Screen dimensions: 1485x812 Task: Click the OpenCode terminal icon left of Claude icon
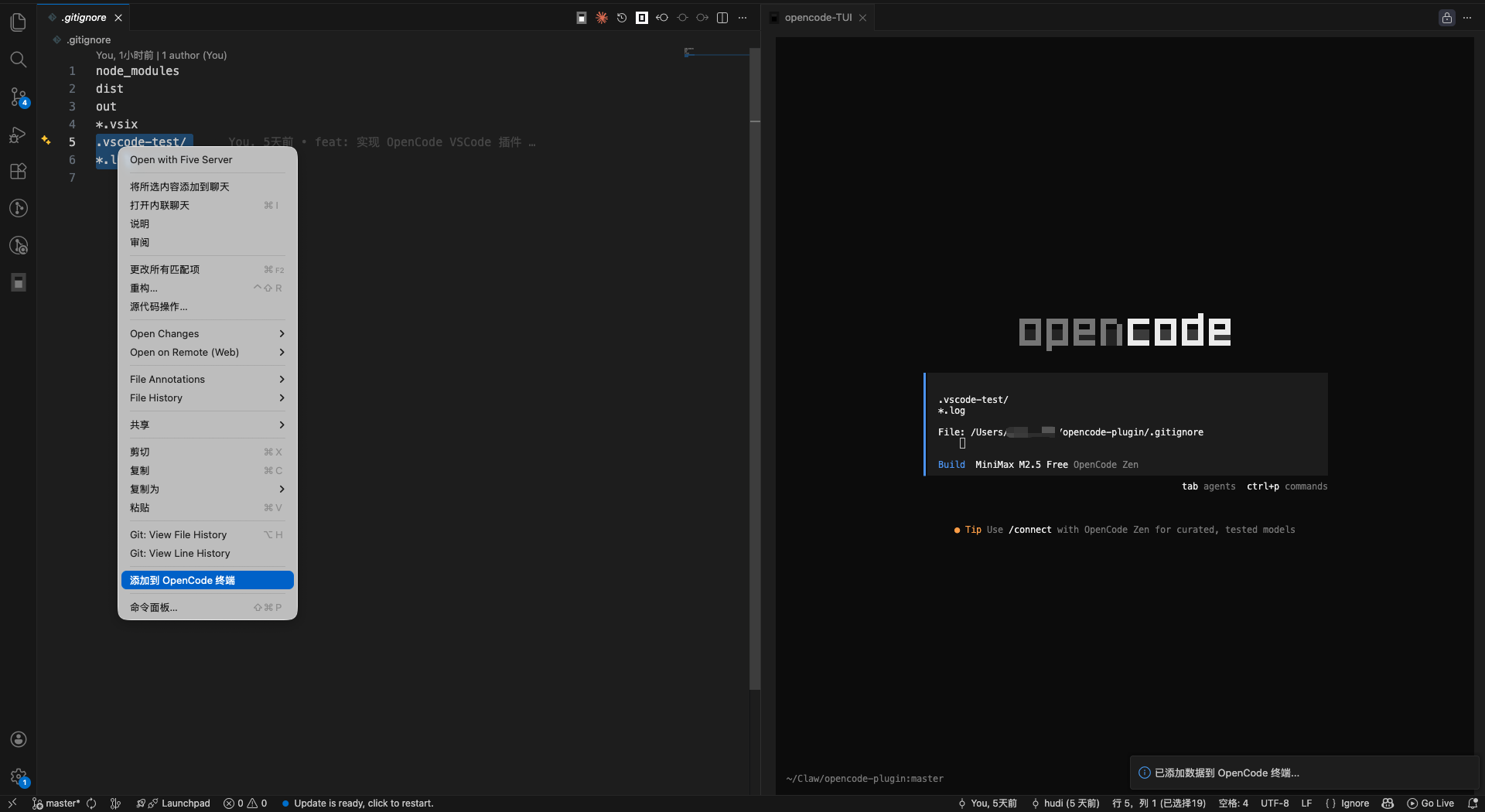pyautogui.click(x=582, y=18)
